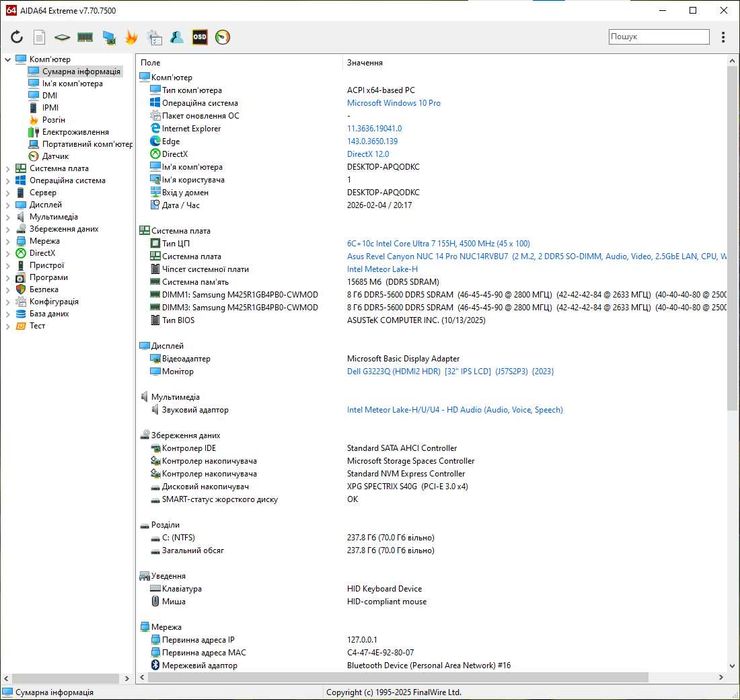Collapse the Комп'ютер tree node
Viewport: 740px width, 700px height.
[7, 59]
